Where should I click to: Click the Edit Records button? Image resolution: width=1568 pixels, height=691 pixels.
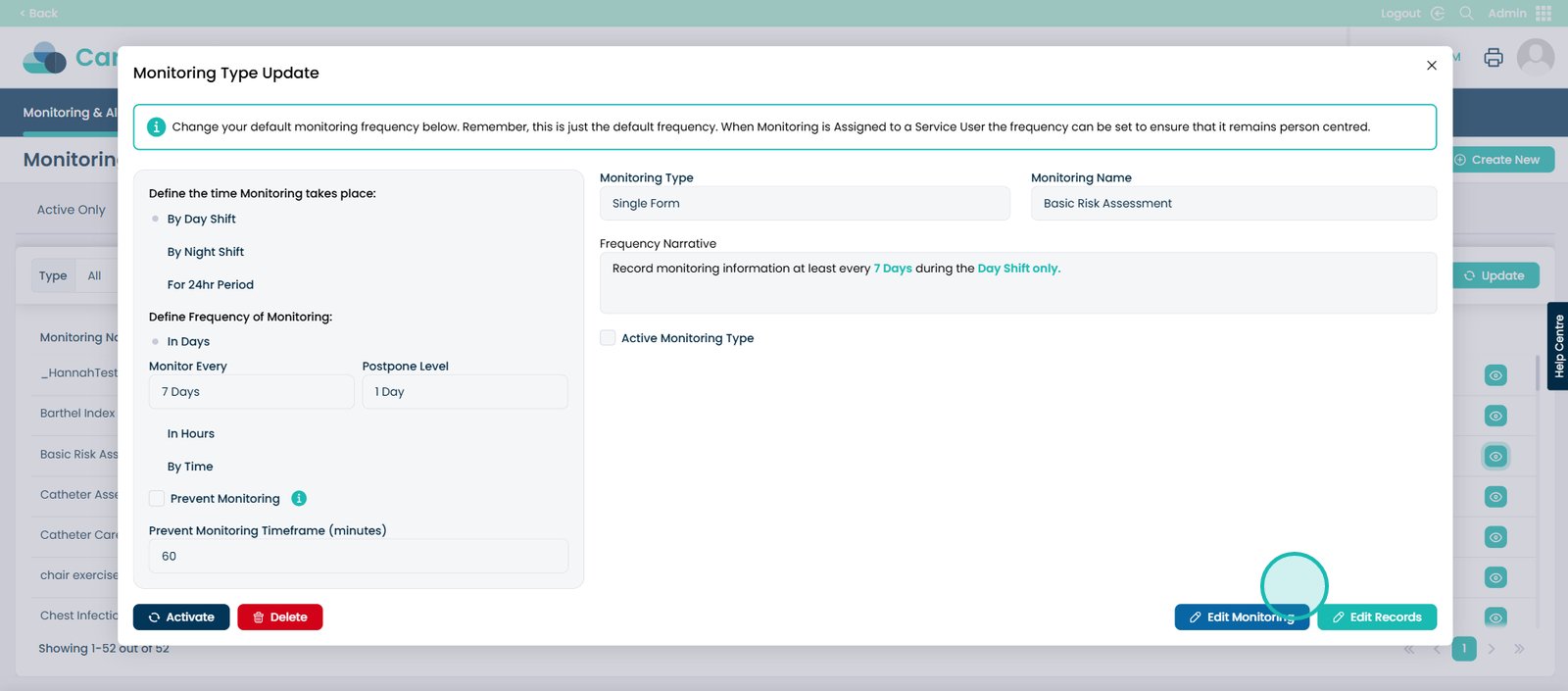pyautogui.click(x=1376, y=617)
